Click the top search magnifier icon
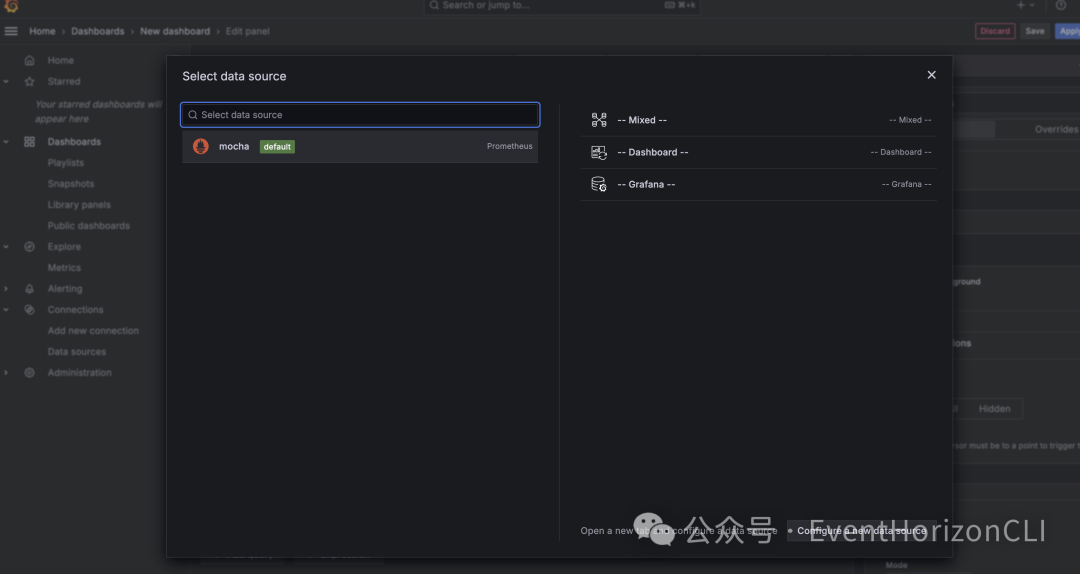This screenshot has height=574, width=1080. 434,6
